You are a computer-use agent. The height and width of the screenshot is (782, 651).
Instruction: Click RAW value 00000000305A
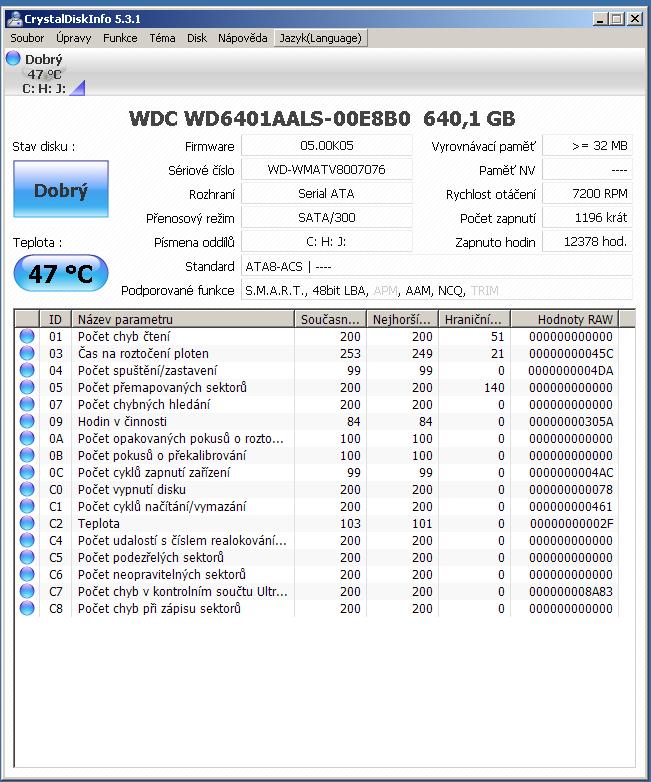(x=571, y=421)
